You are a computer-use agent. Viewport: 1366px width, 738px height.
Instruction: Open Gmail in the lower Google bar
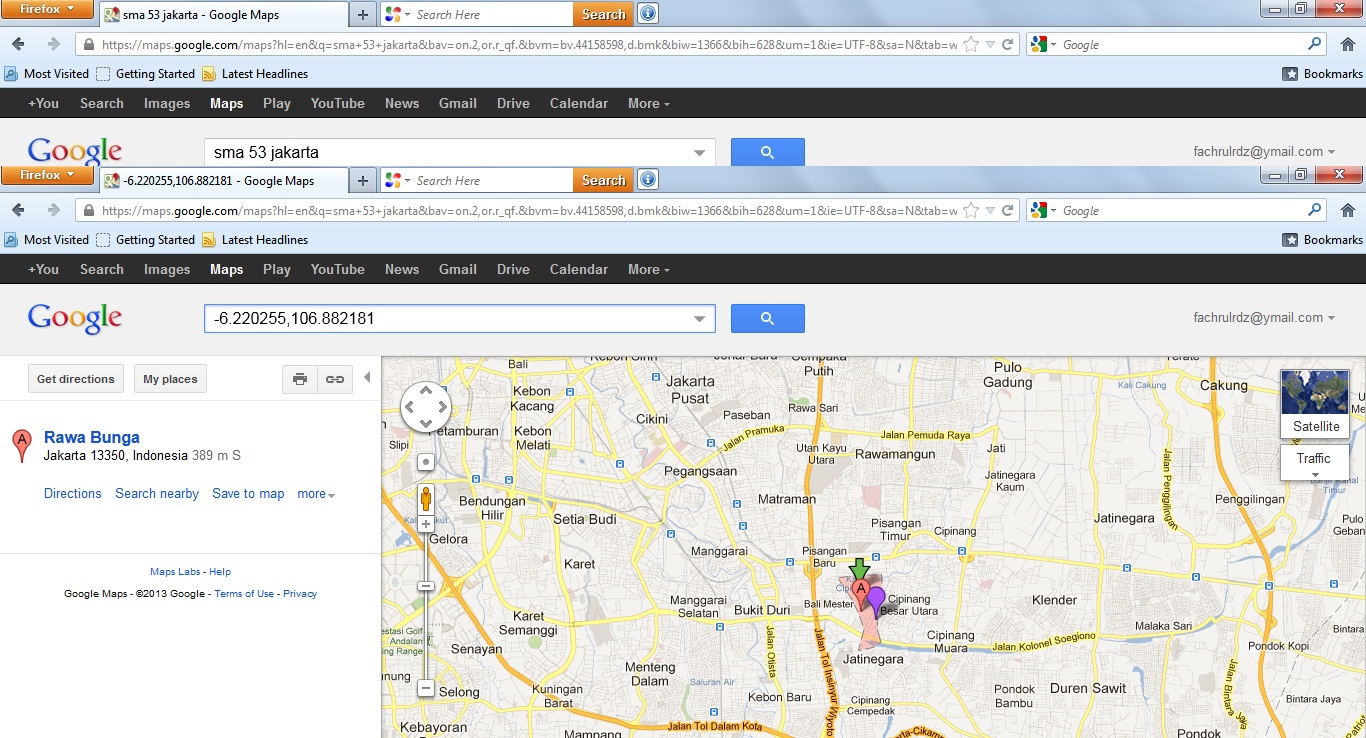(457, 269)
